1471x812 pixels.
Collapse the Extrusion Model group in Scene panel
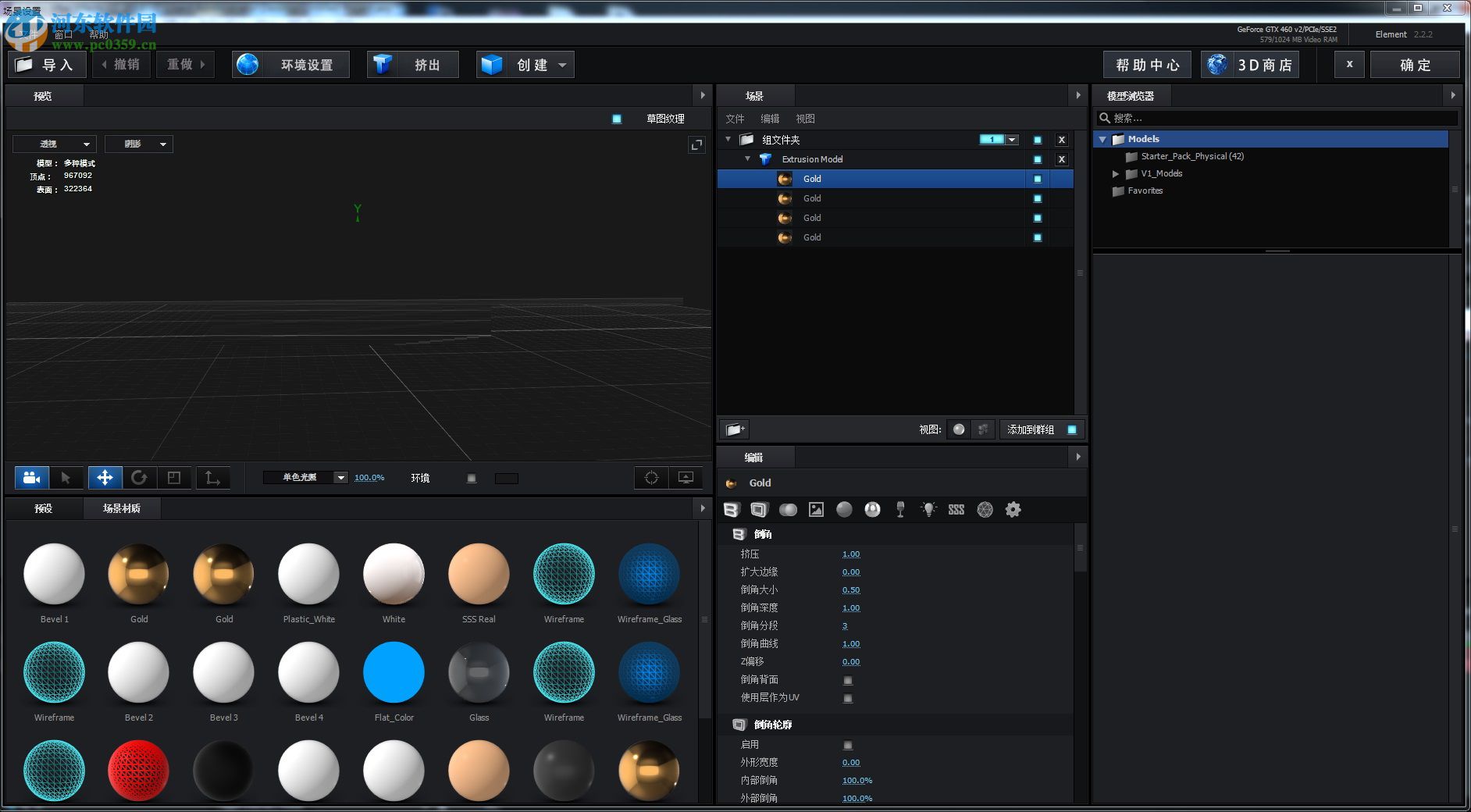747,158
